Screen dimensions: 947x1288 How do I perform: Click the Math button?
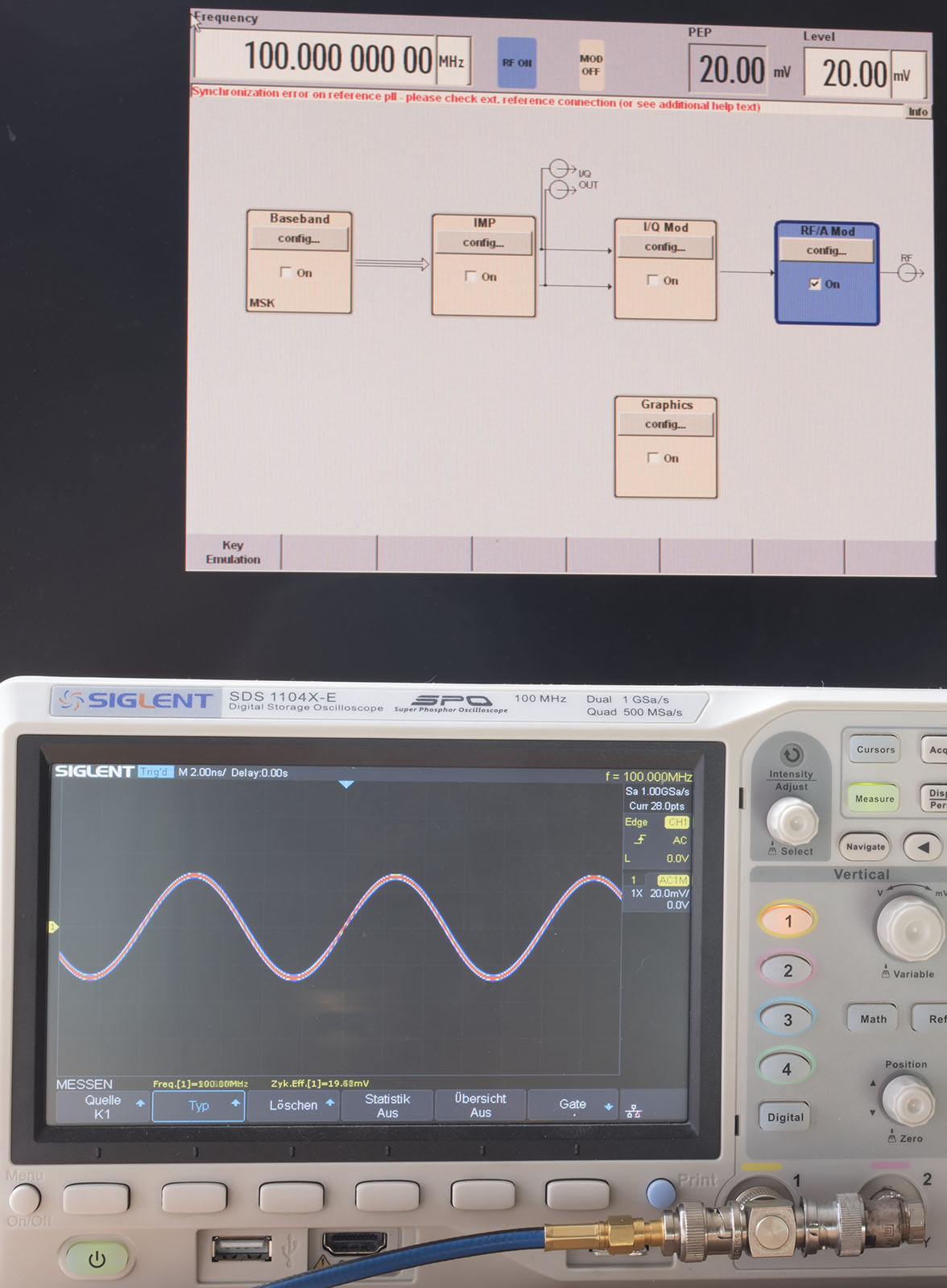coord(873,1019)
